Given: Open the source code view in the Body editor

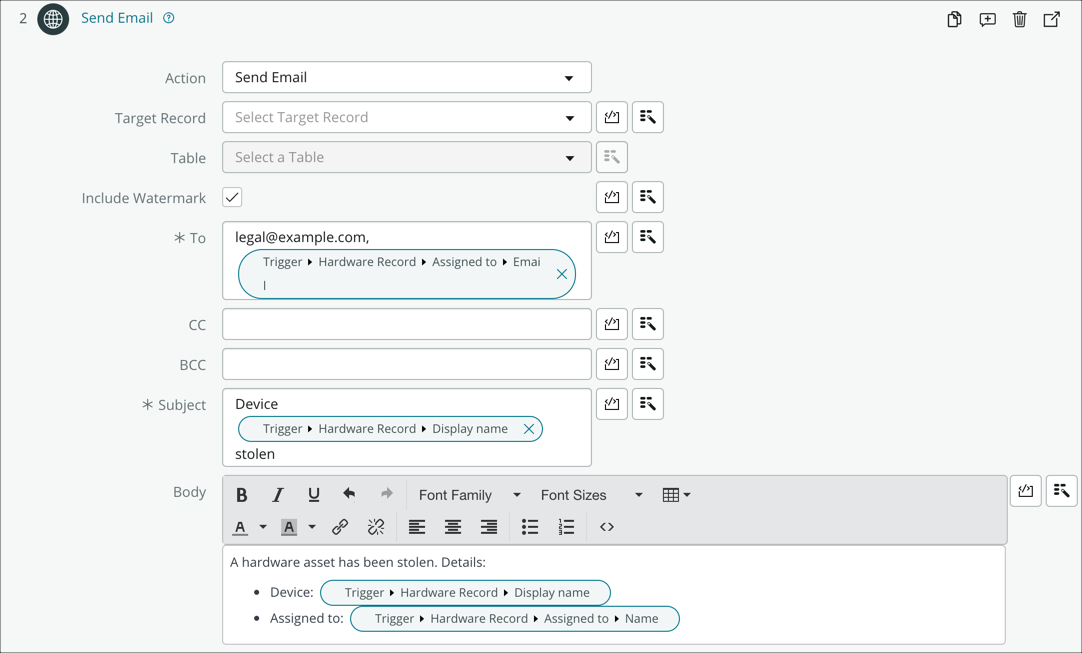Looking at the screenshot, I should pos(606,526).
